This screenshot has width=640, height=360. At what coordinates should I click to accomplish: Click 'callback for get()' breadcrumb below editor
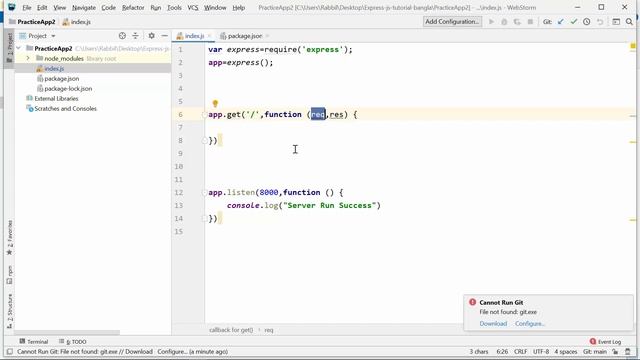[231, 330]
